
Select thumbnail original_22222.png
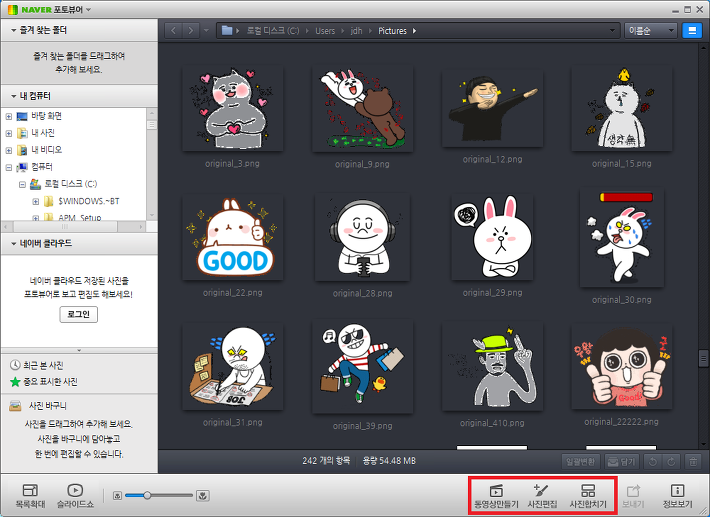click(622, 367)
